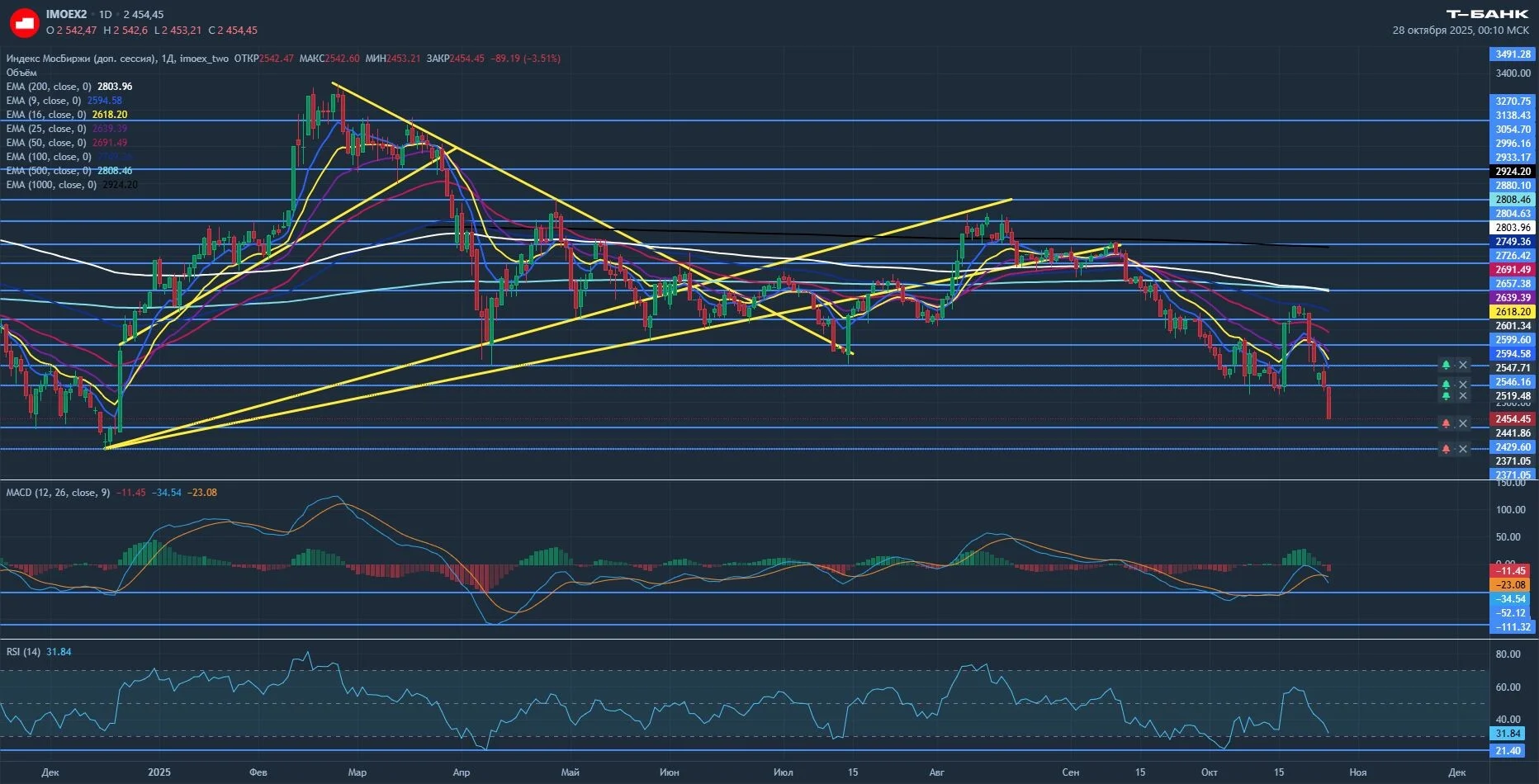
Task: Click the Апр month on time axis
Action: point(462,772)
